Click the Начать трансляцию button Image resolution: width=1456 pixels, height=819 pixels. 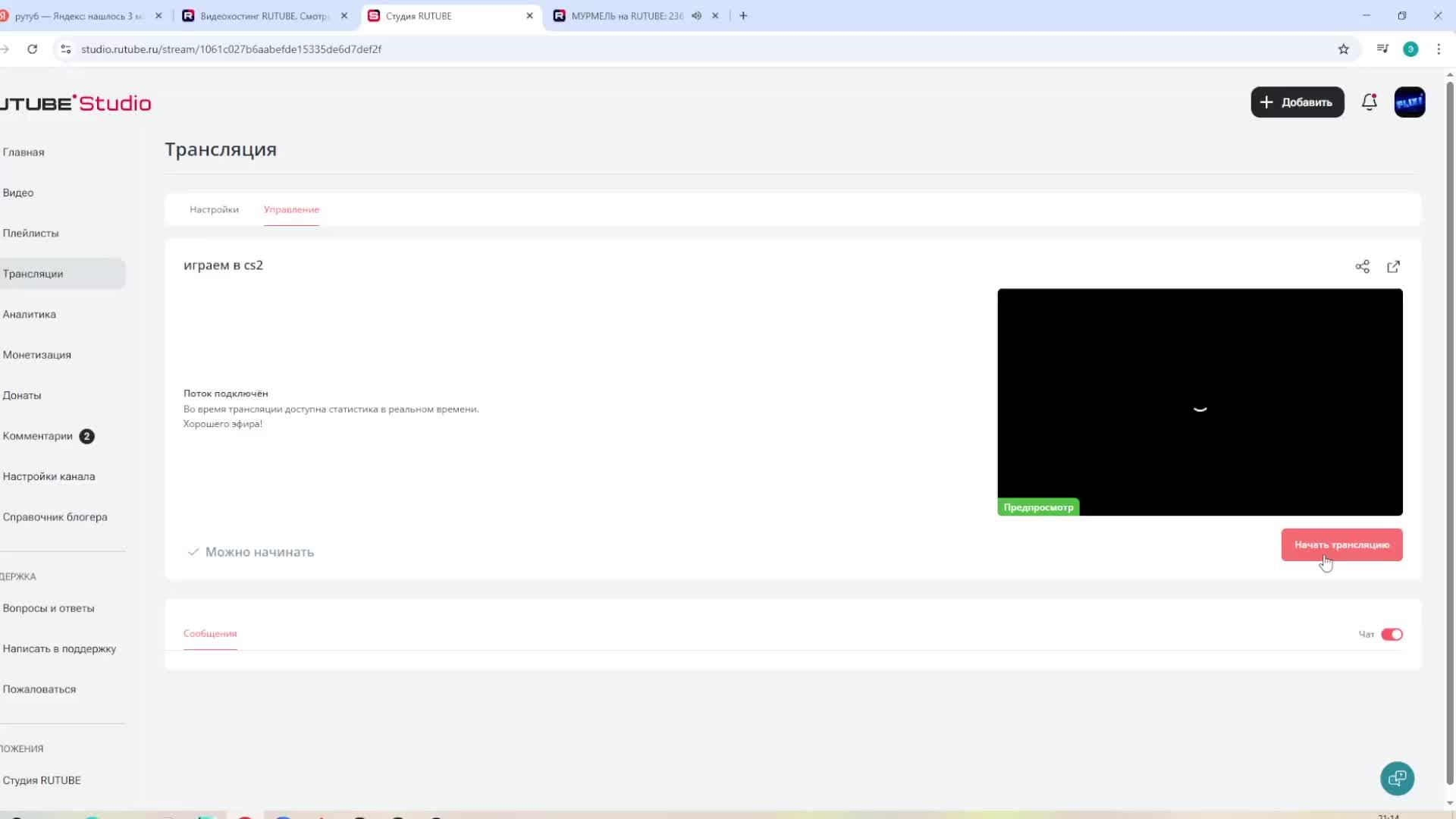tap(1341, 544)
